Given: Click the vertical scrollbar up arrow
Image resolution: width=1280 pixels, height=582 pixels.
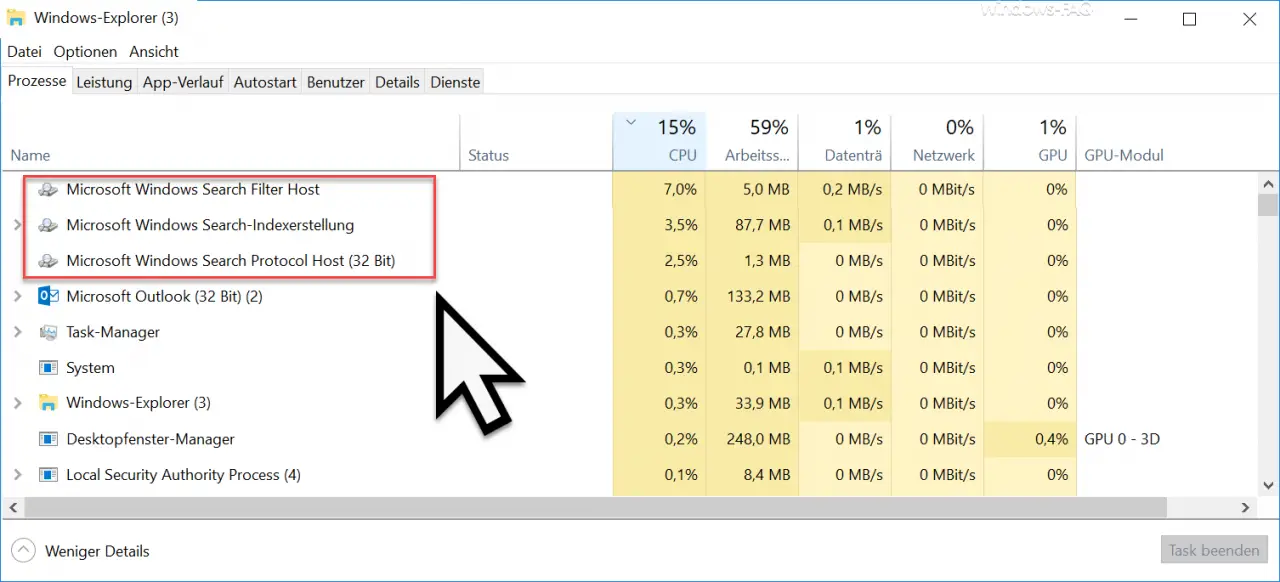Looking at the screenshot, I should 1268,183.
